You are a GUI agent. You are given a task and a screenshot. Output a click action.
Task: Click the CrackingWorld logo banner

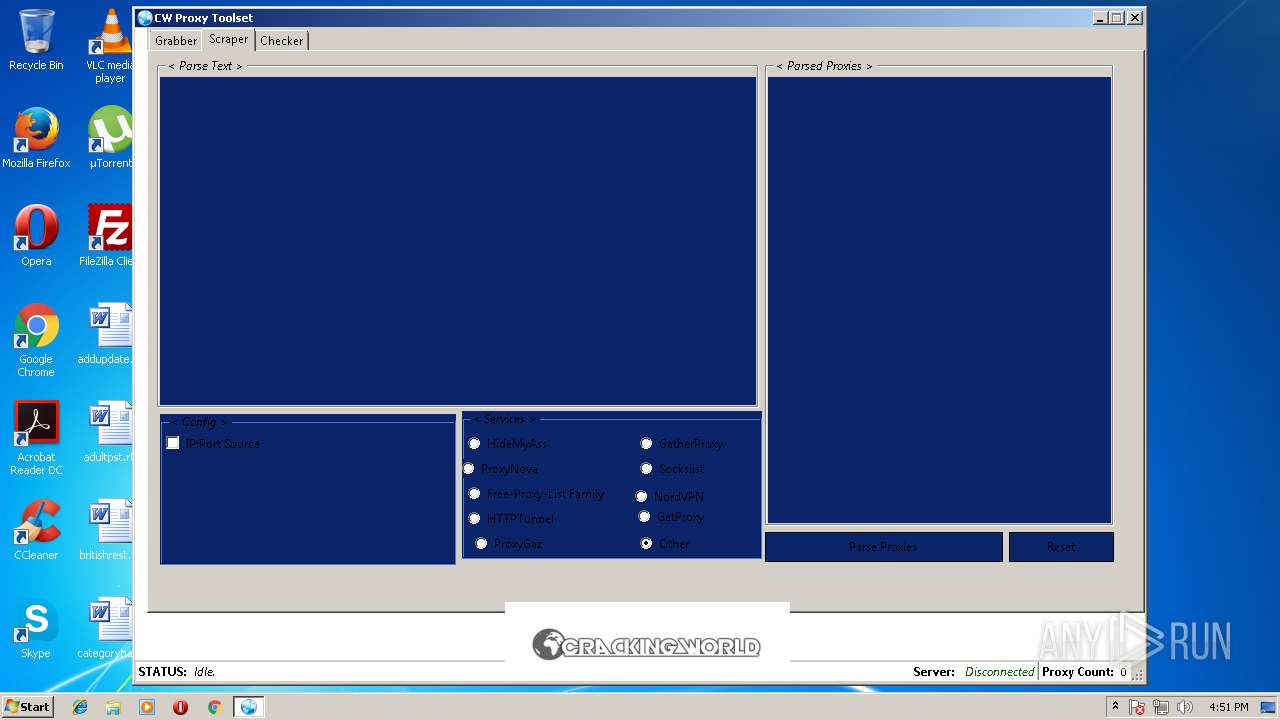(647, 645)
